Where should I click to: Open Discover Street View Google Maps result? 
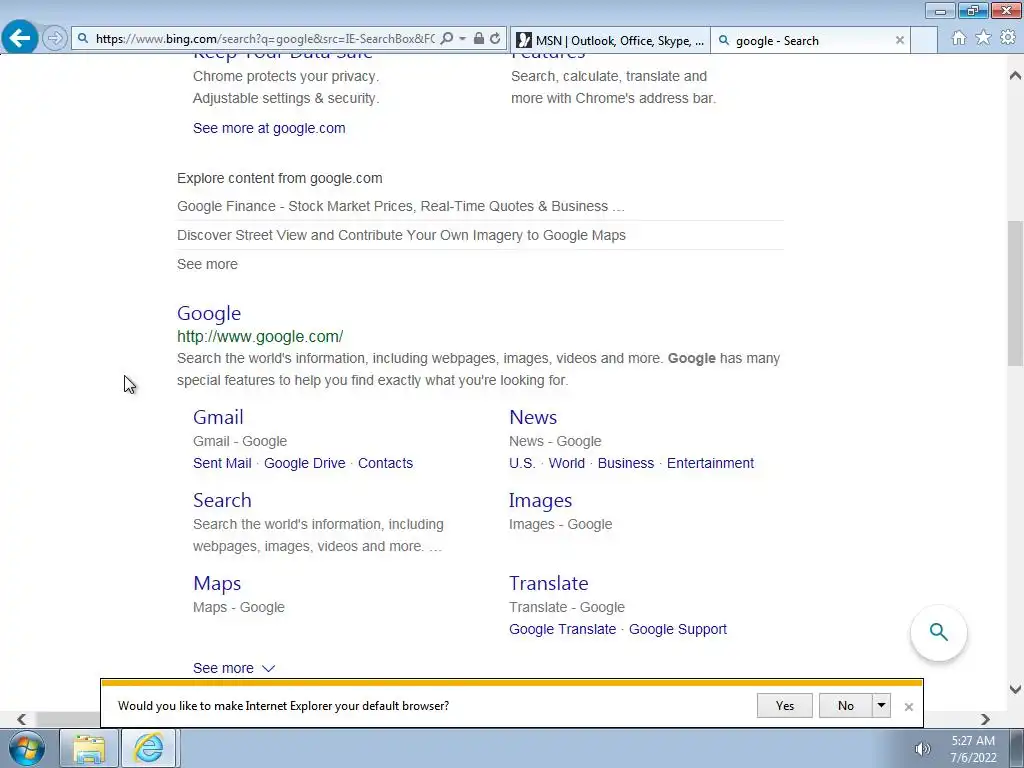point(401,235)
